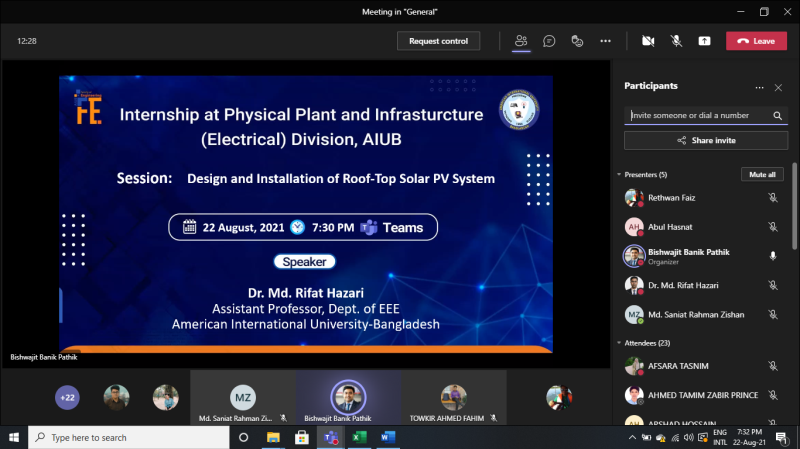Screen dimensions: 800x449
Task: Open Excel from the Windows taskbar
Action: coord(357,437)
